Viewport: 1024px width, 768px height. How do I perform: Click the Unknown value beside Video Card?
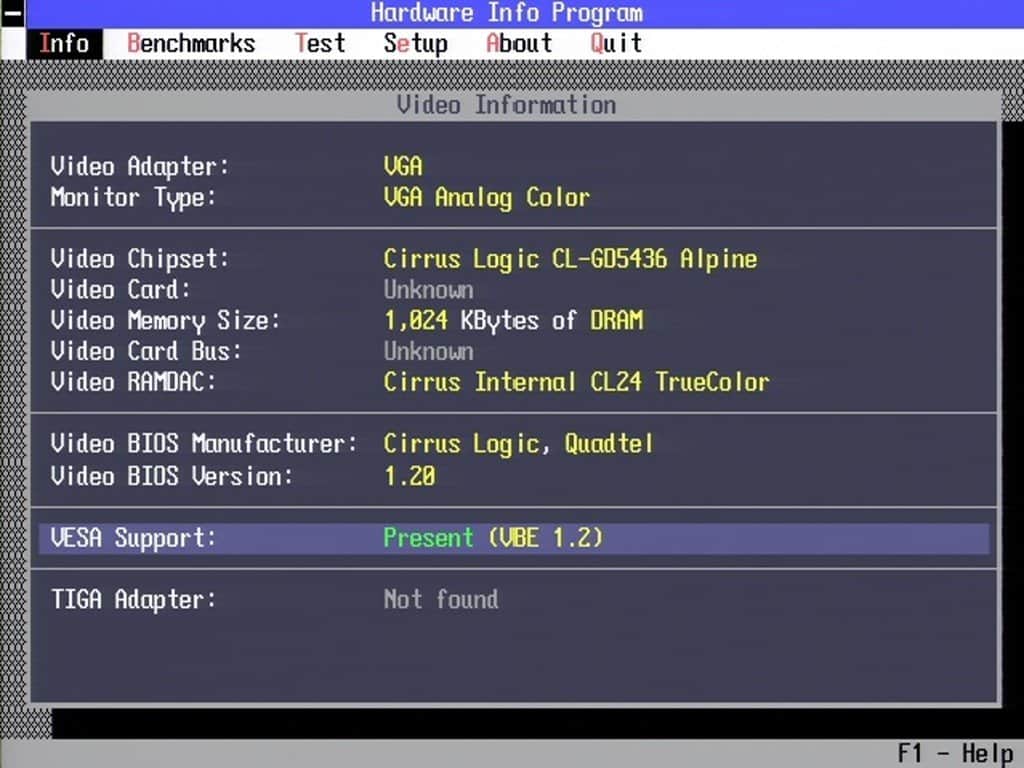[428, 289]
